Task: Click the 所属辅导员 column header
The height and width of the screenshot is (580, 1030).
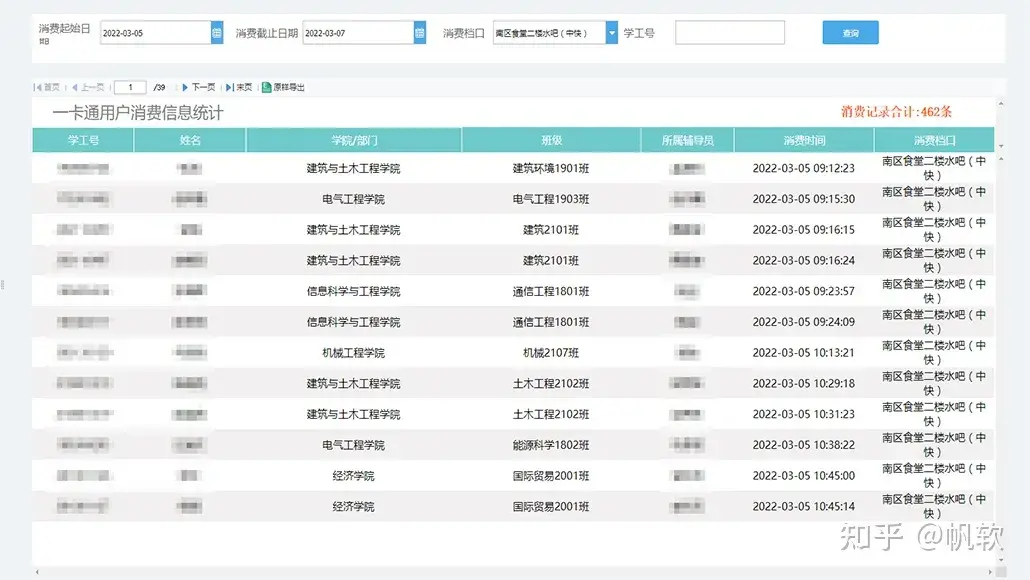Action: (687, 140)
